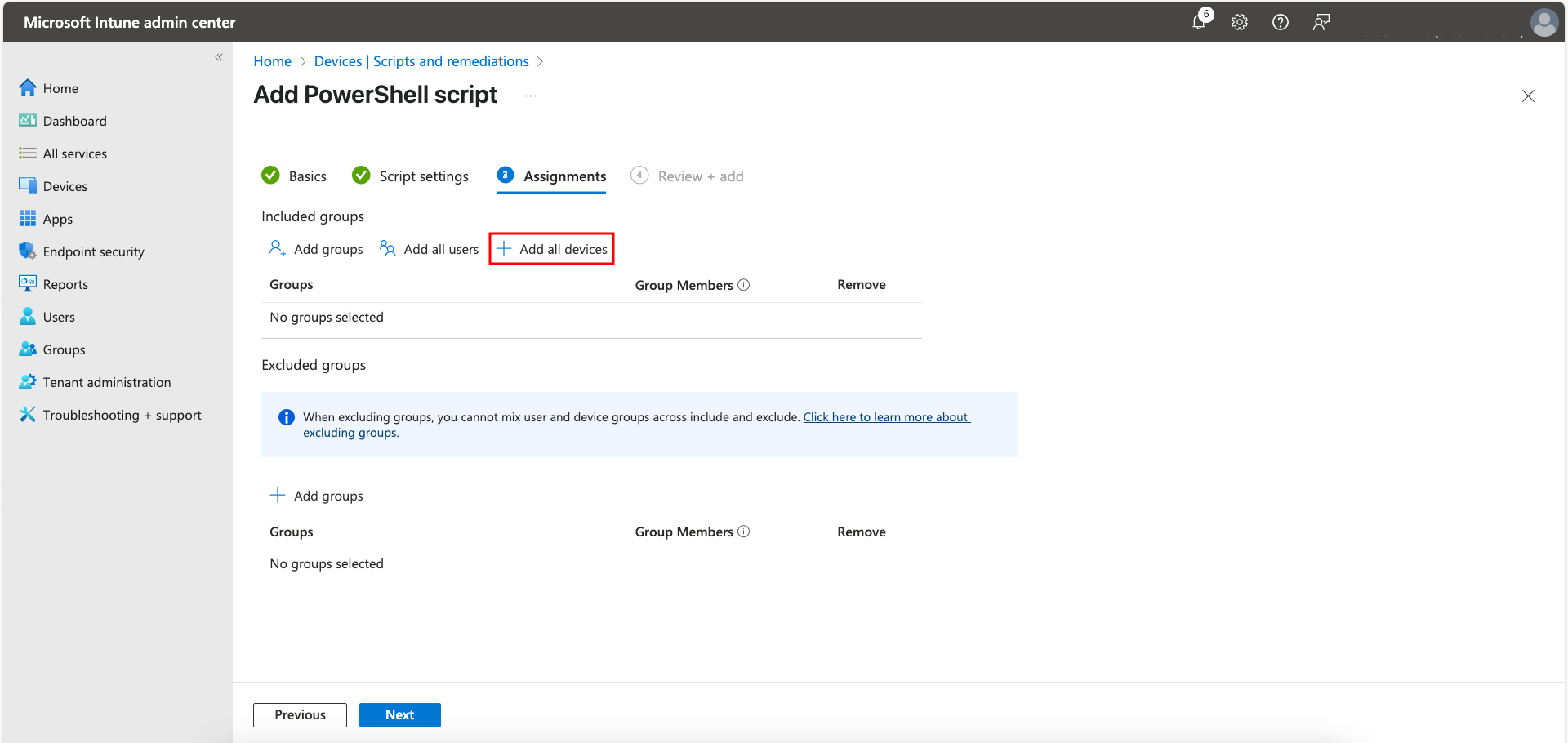Open the feedback icon in header
This screenshot has height=743, width=1568.
1321,22
